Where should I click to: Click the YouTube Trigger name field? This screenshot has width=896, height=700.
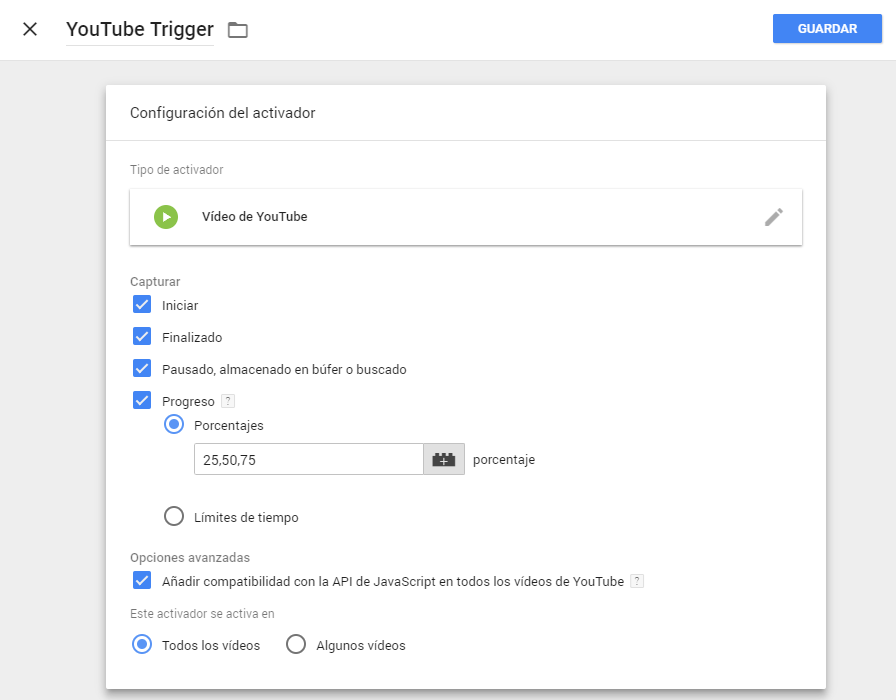click(x=140, y=29)
